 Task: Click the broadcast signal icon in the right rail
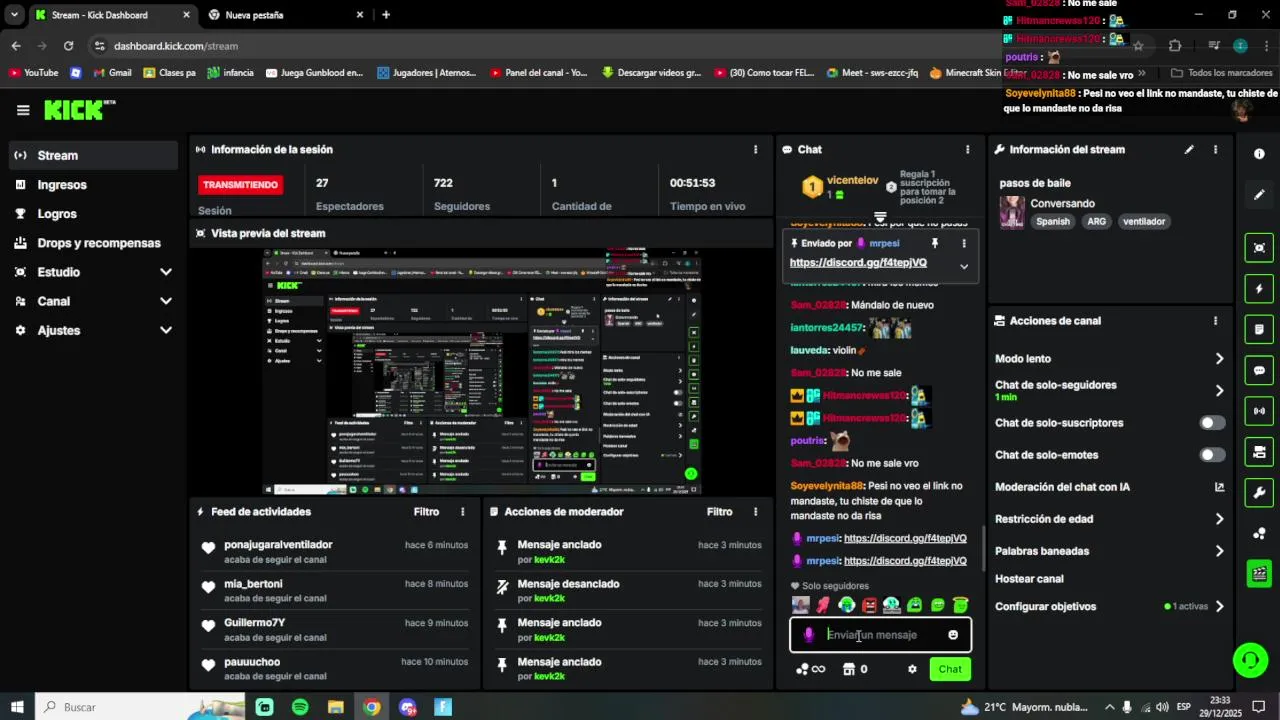1259,411
